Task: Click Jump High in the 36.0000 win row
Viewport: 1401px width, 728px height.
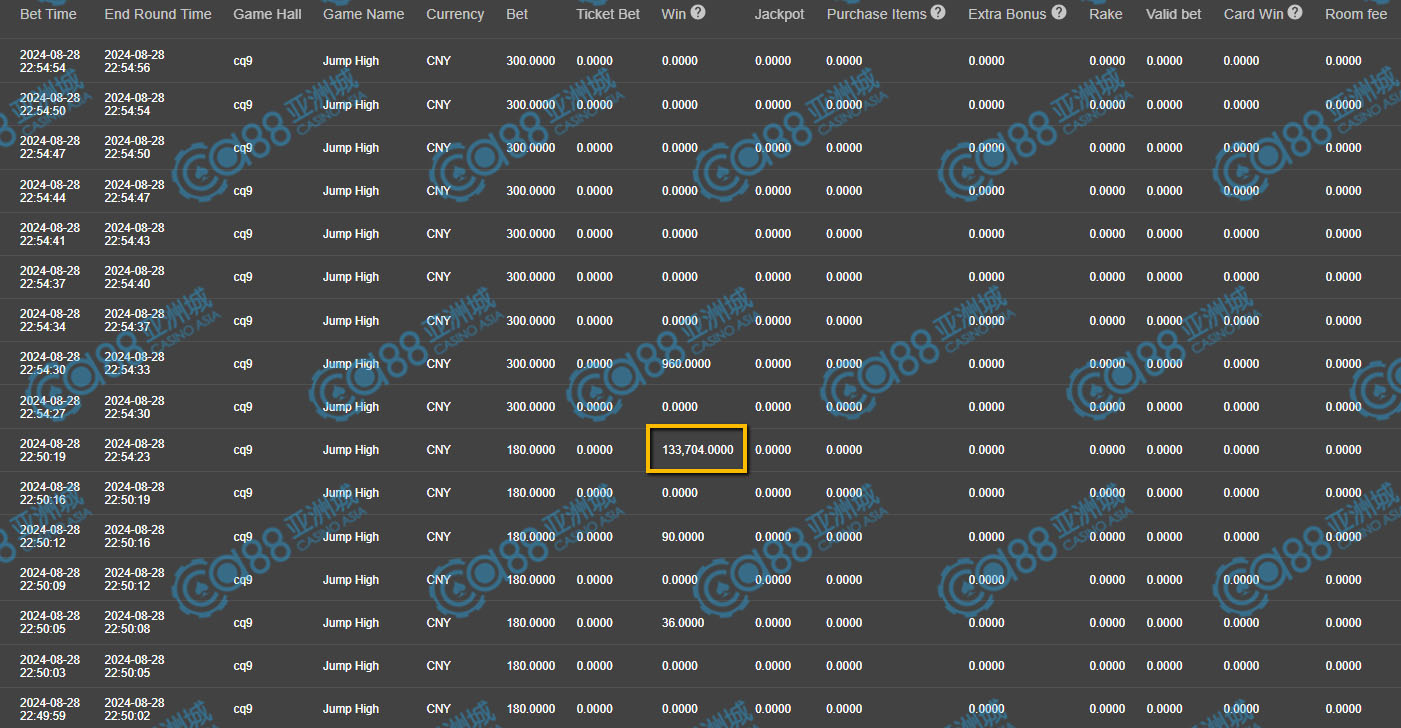Action: point(351,623)
